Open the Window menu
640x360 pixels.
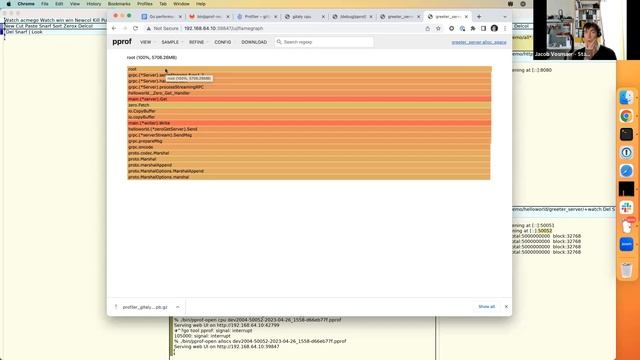(x=181, y=4)
